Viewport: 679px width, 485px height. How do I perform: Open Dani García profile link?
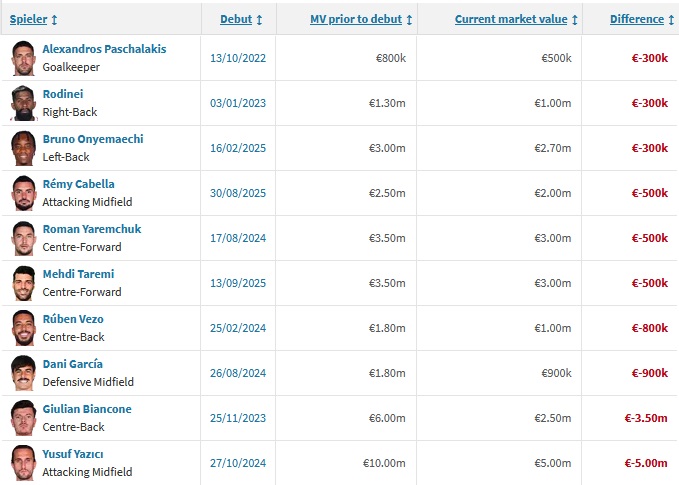point(72,364)
